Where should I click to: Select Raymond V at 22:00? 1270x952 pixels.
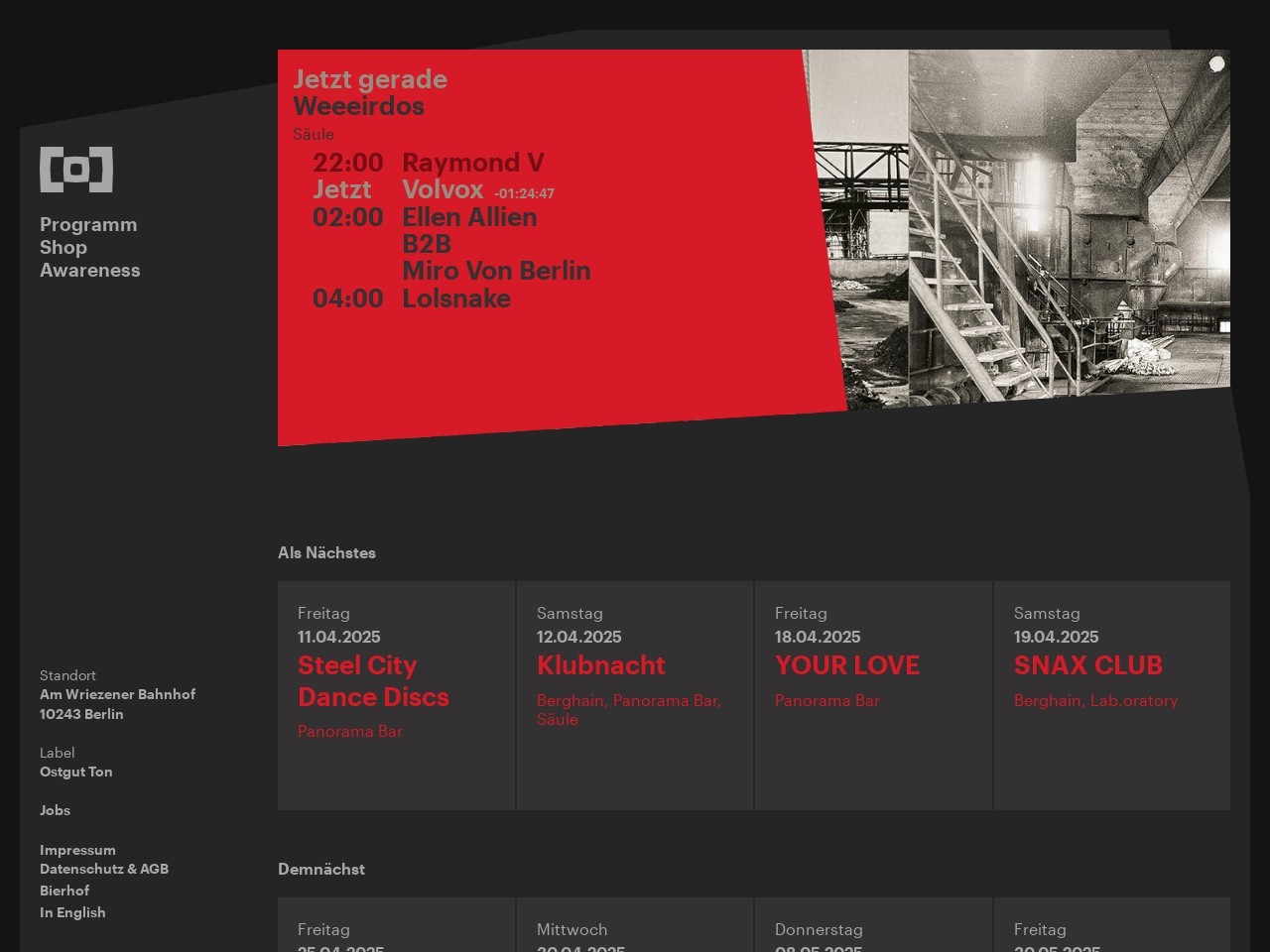coord(472,163)
